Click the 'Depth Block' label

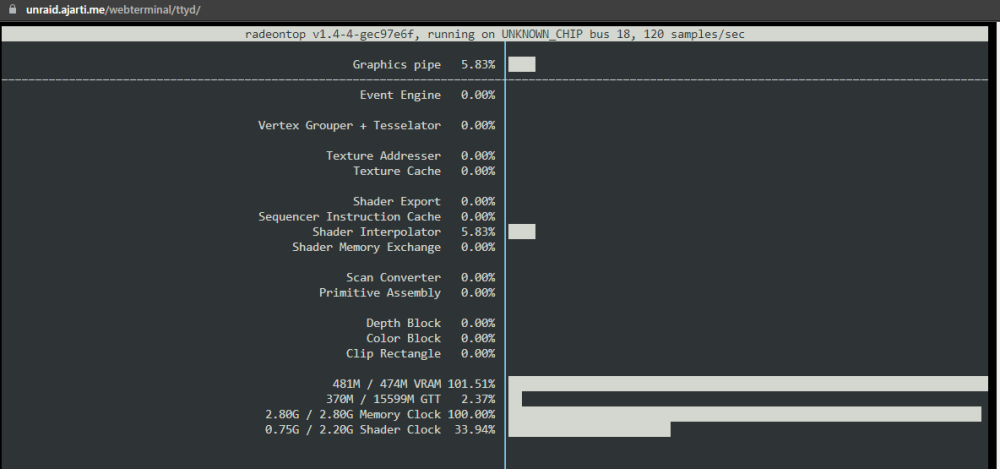pos(403,324)
